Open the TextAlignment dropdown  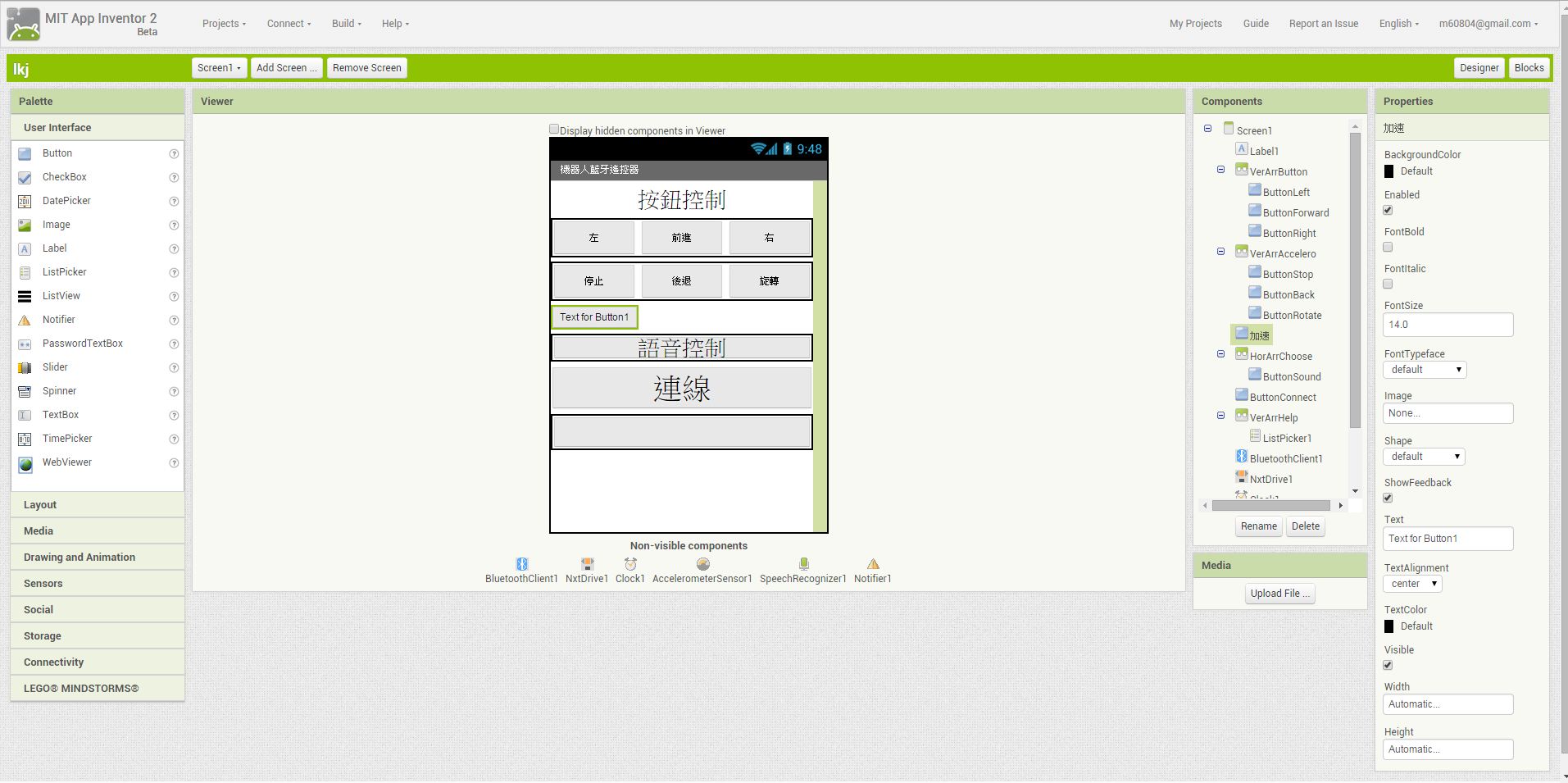(x=1412, y=584)
